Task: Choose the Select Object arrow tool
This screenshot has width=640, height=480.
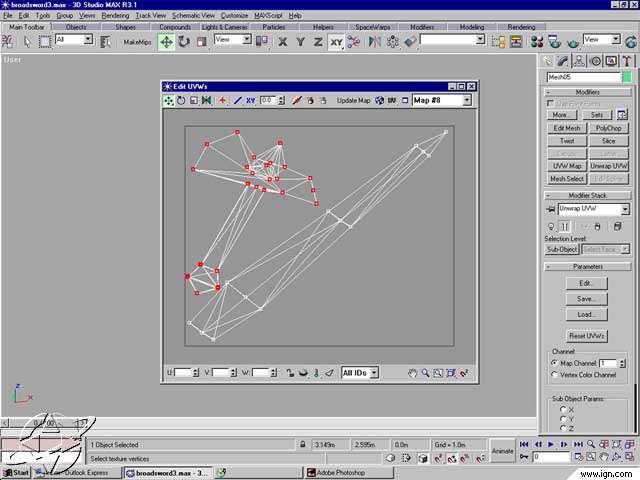Action: 27,42
